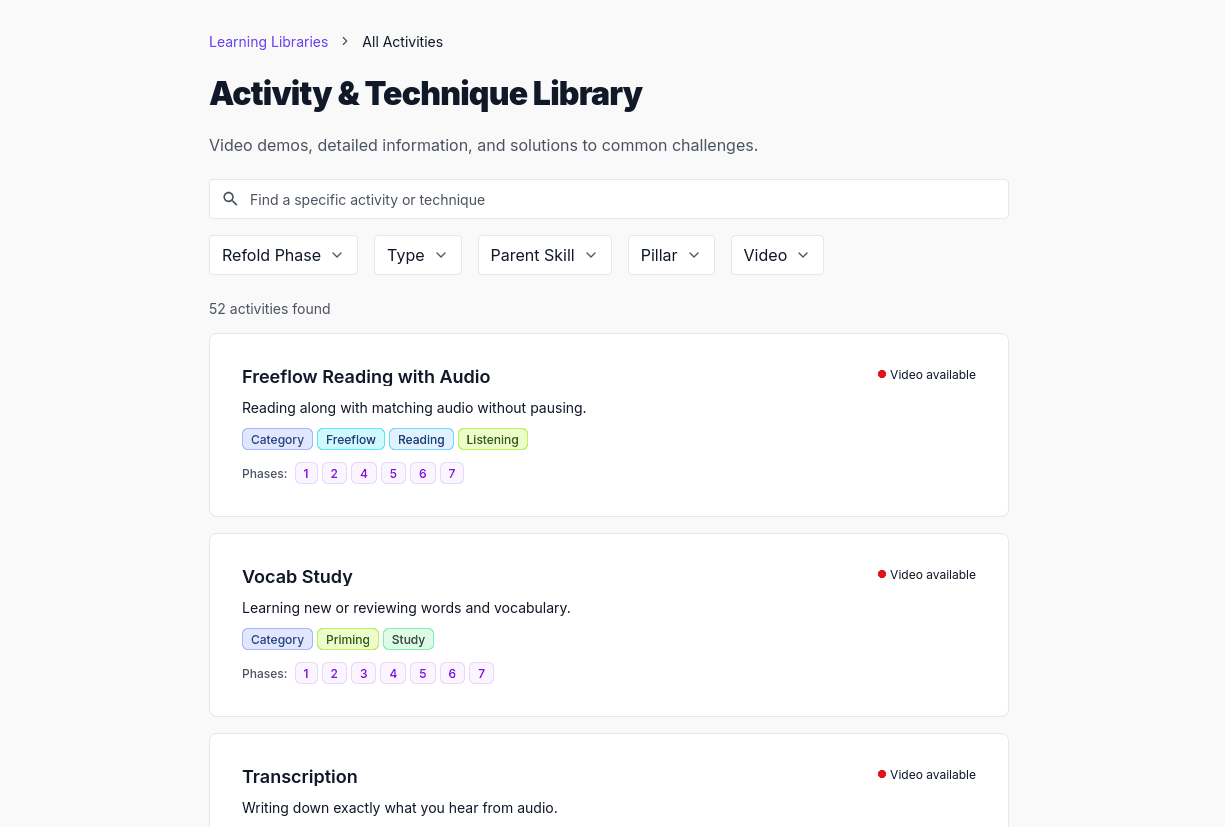Click the red dot beside Freeflow Reading video indicator
This screenshot has height=827, width=1225.
(x=882, y=373)
